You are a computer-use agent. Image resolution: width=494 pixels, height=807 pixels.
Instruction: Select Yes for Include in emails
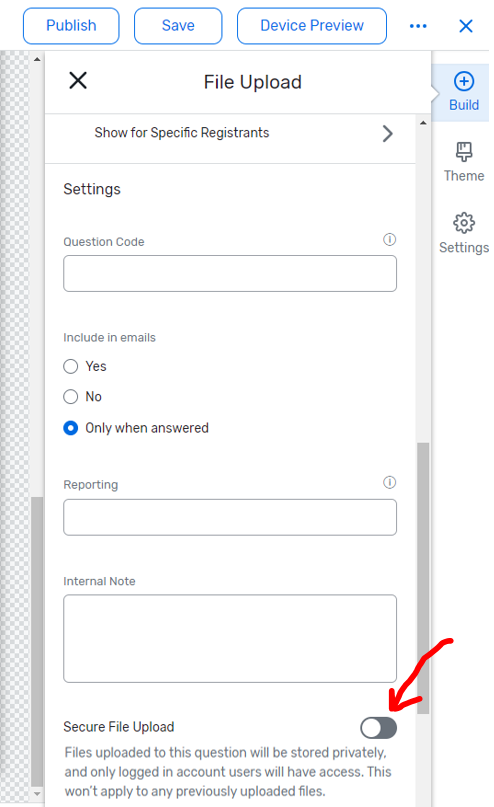coord(70,366)
